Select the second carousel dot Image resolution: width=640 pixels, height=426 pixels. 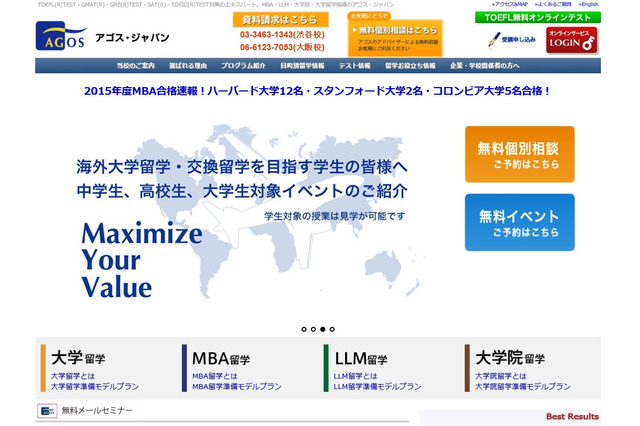pyautogui.click(x=313, y=329)
